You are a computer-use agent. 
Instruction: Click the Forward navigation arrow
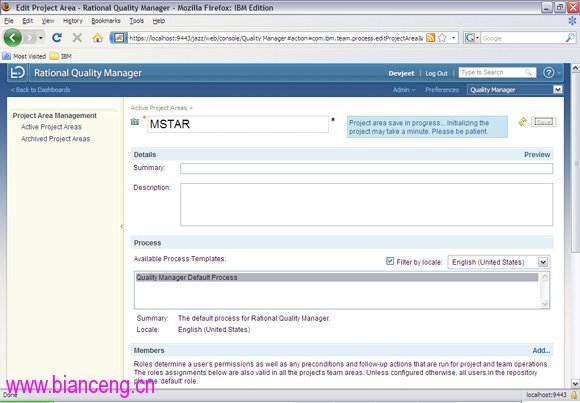pyautogui.click(x=30, y=38)
